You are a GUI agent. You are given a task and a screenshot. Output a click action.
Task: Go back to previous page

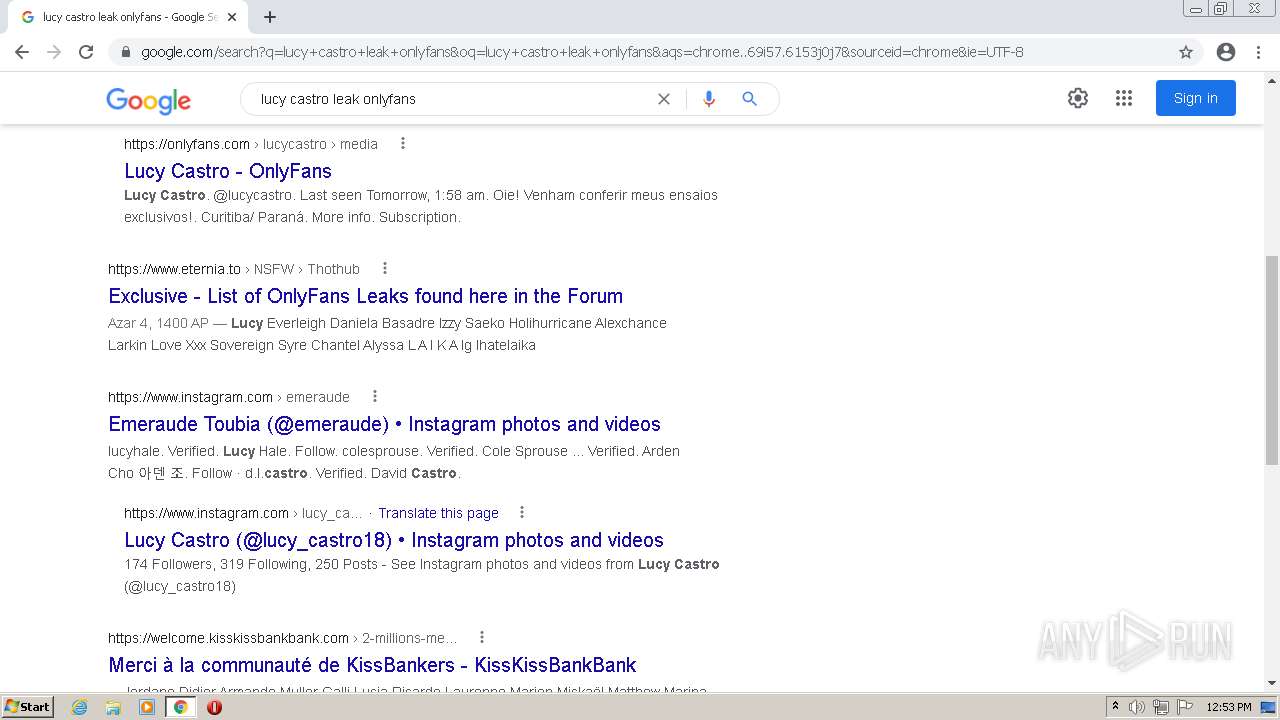[22, 52]
